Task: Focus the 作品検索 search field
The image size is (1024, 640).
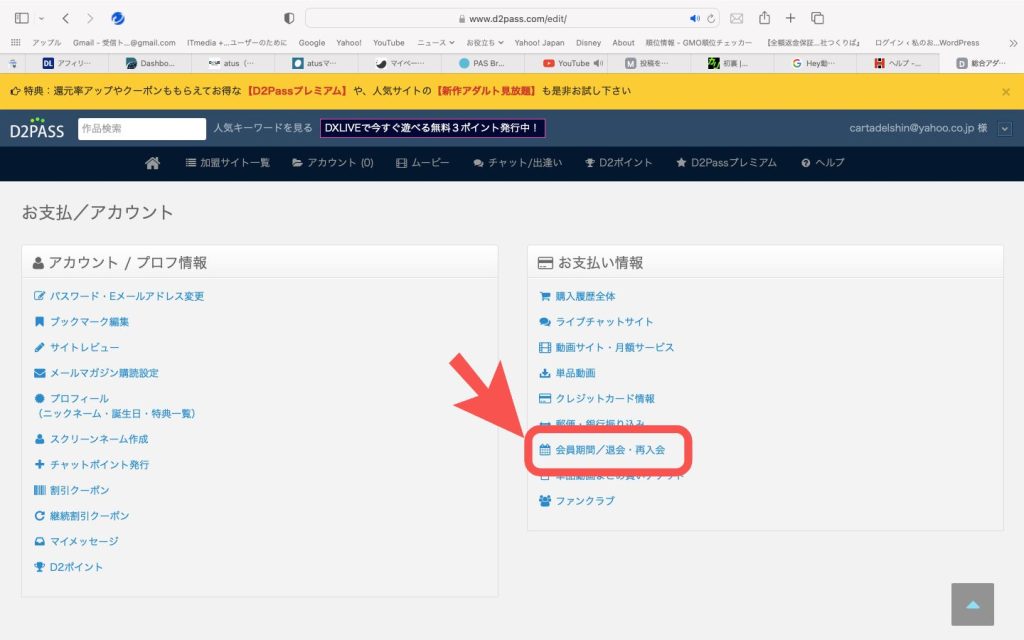Action: coord(142,129)
